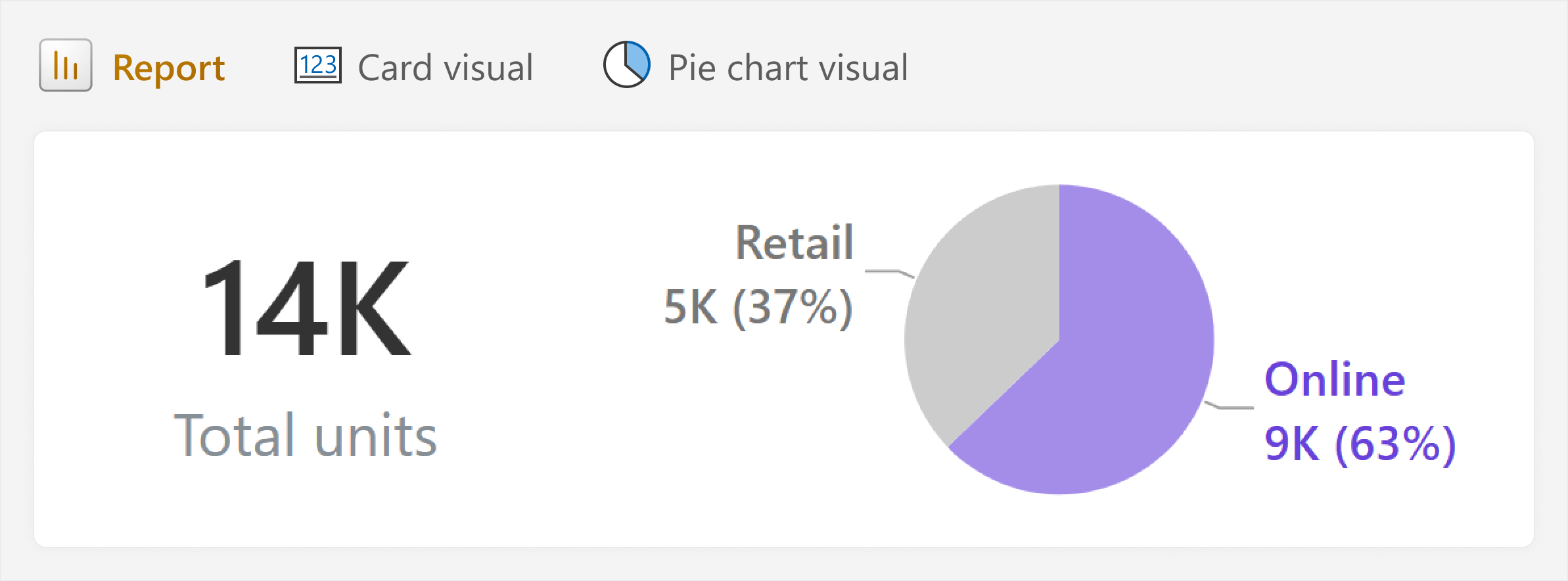The height and width of the screenshot is (581, 1568).
Task: Click the 14K card value
Action: coord(306,308)
